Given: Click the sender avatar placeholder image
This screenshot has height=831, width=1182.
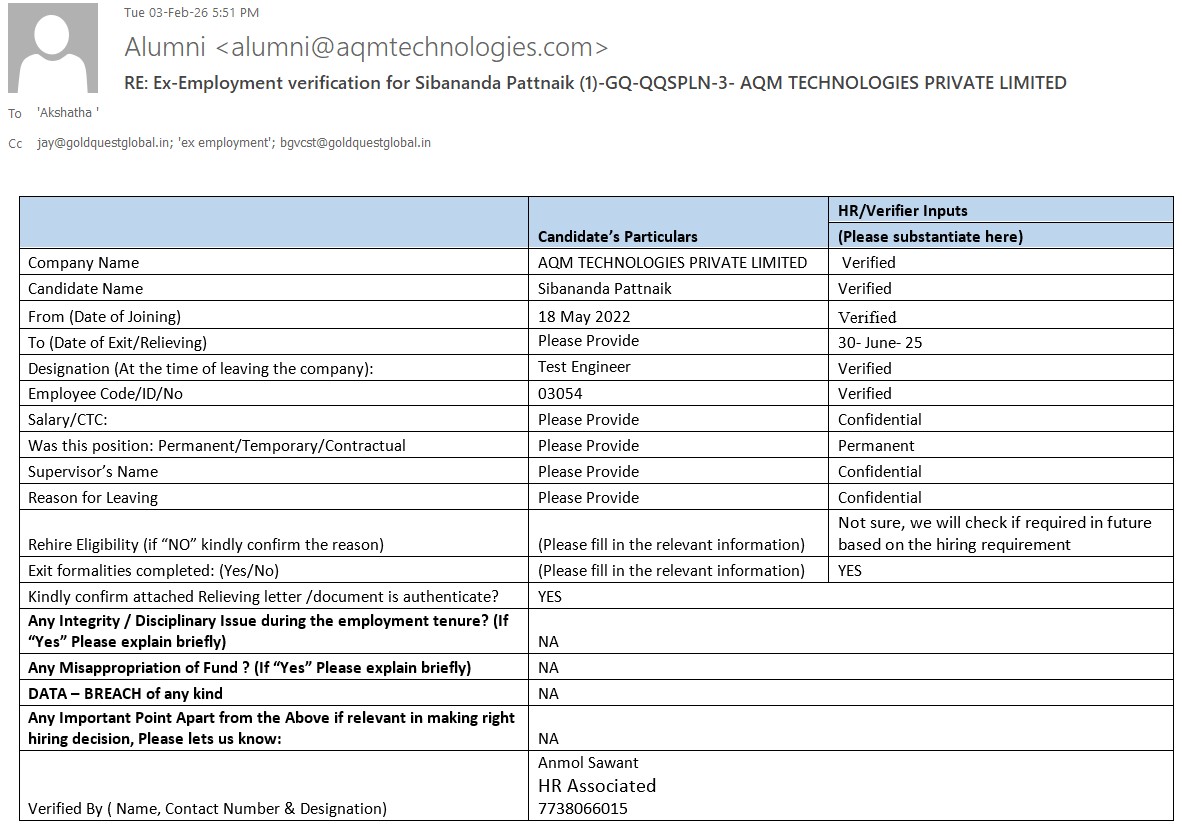Looking at the screenshot, I should 53,48.
